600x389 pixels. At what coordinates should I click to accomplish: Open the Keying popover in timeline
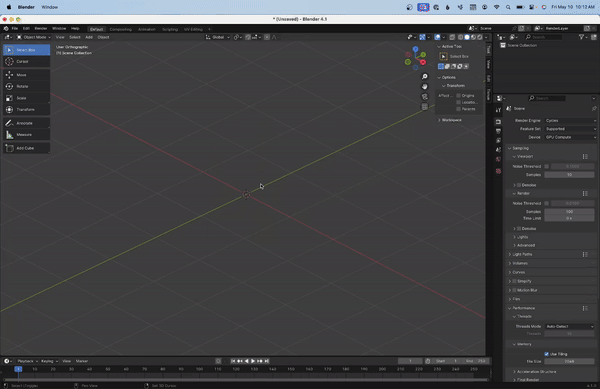(x=49, y=361)
